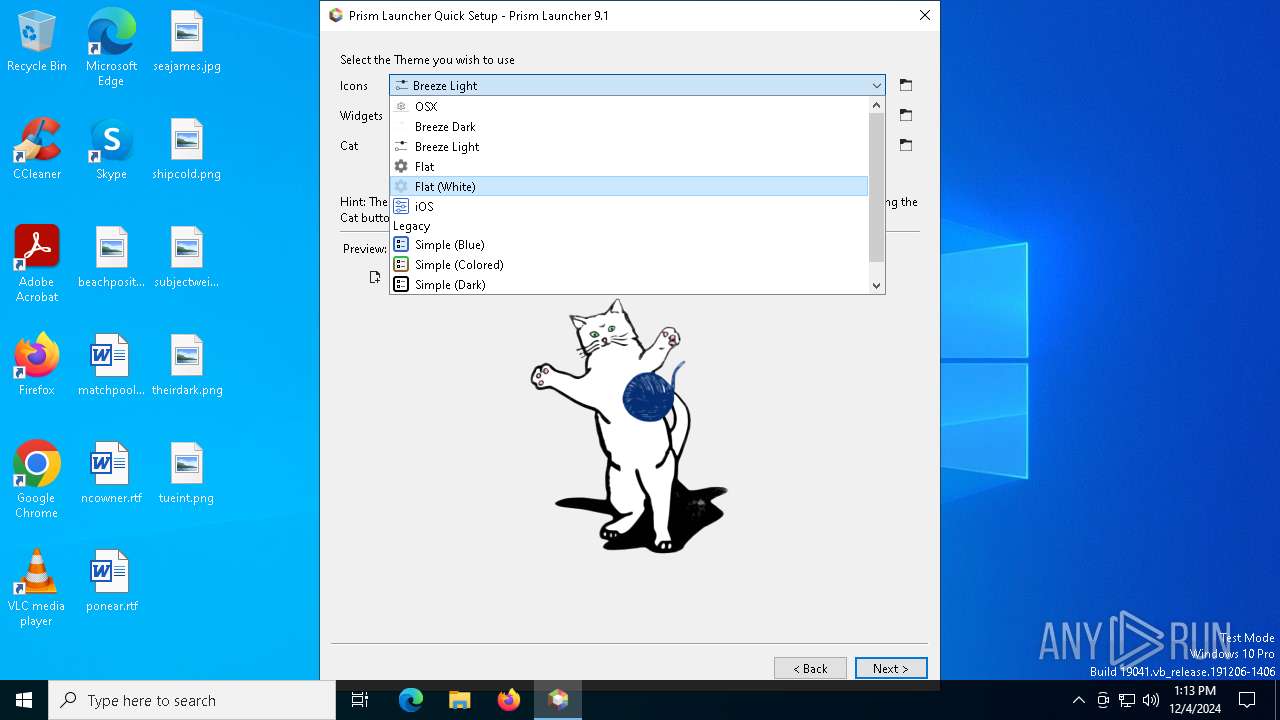Open the Windows Start menu
Screen dimensions: 1280x720
(24, 700)
